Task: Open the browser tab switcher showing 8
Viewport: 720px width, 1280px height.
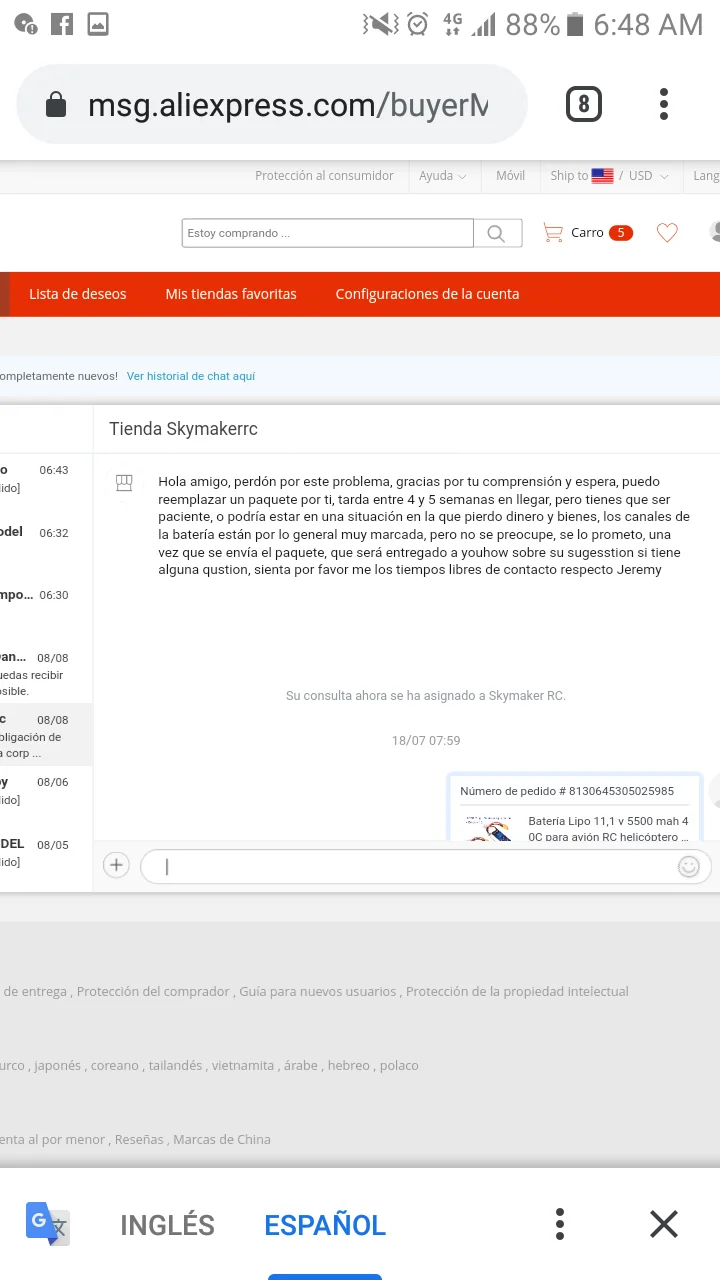Action: click(584, 104)
